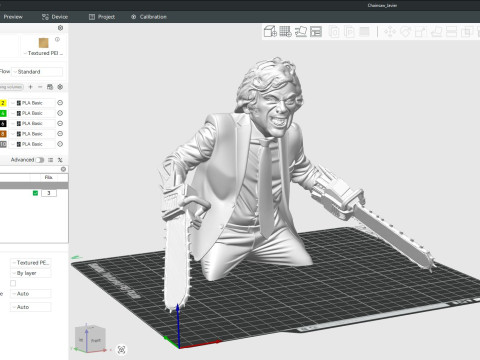
Task: Remove a filament with the minus icon
Action: (40, 87)
